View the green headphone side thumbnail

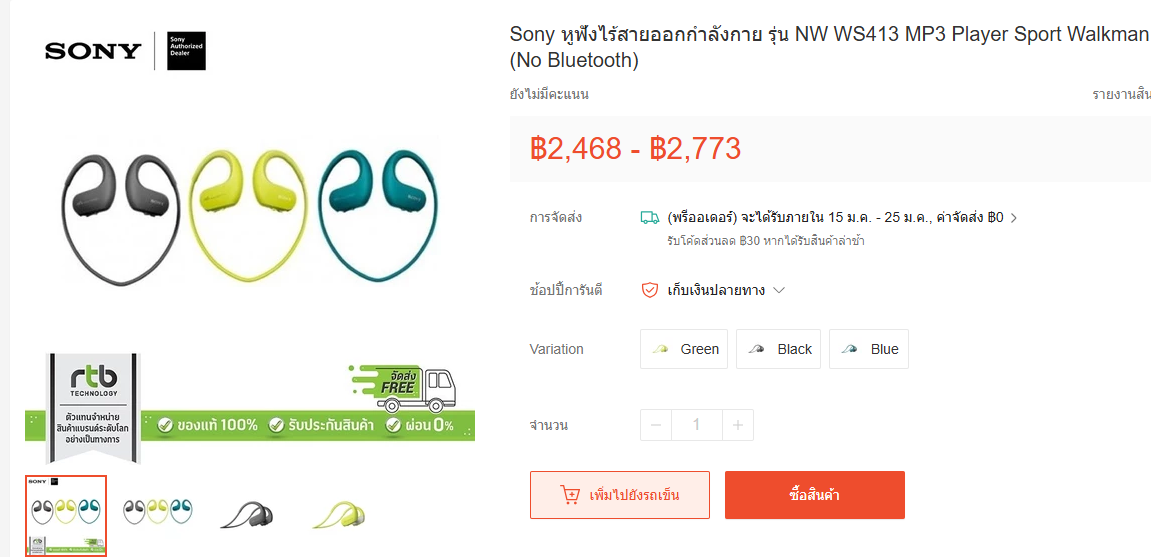(338, 514)
